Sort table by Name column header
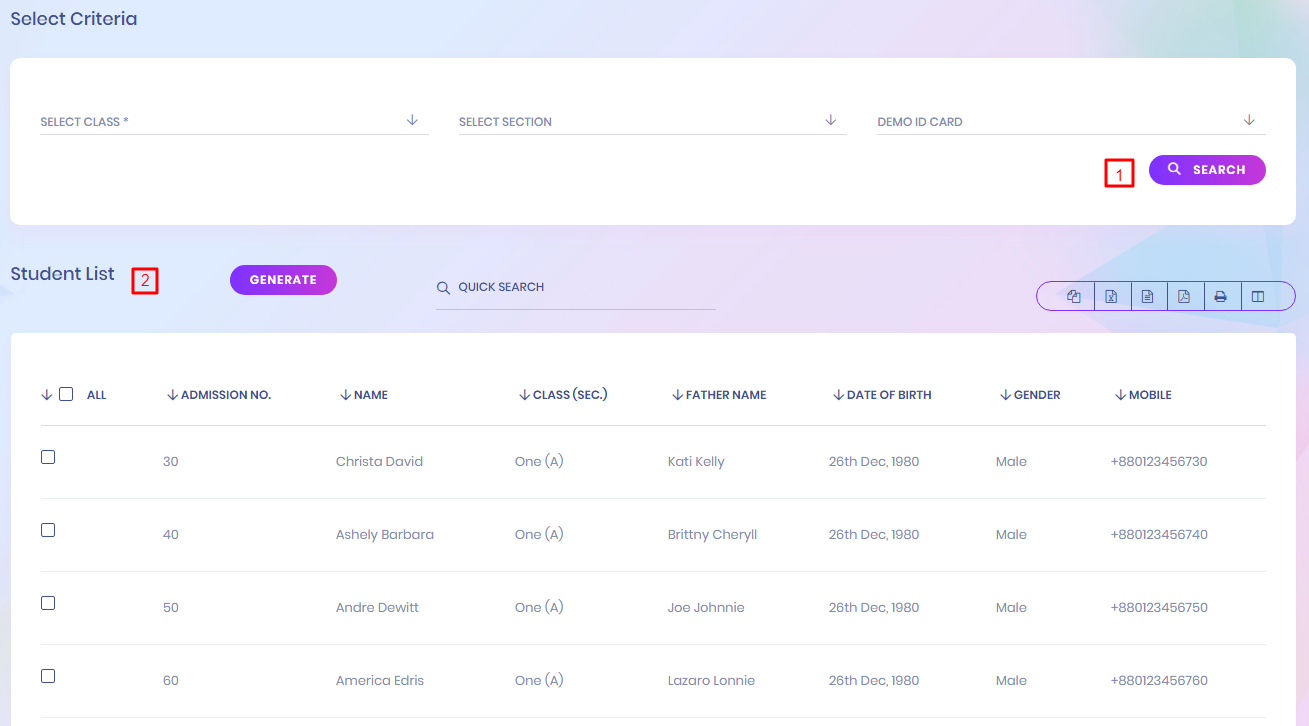1309x726 pixels. 370,395
